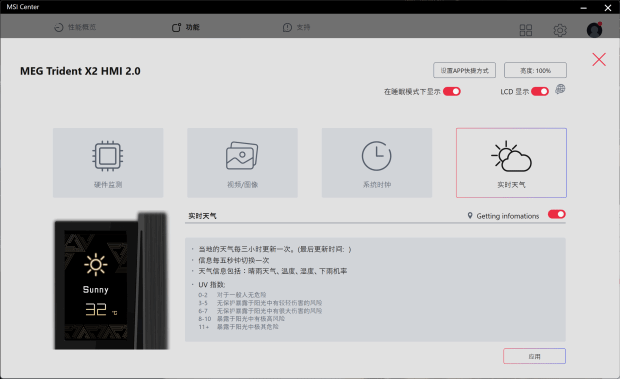Screen dimensions: 620x379
Task: Choose the 系统时钟 clock icon tile
Action: tap(376, 162)
